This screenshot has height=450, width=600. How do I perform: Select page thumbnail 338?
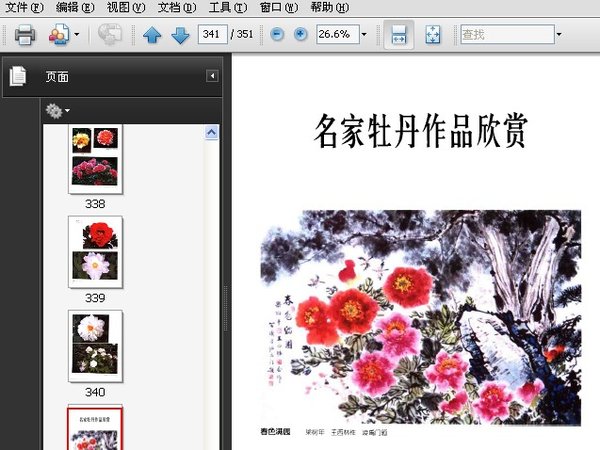tap(95, 159)
